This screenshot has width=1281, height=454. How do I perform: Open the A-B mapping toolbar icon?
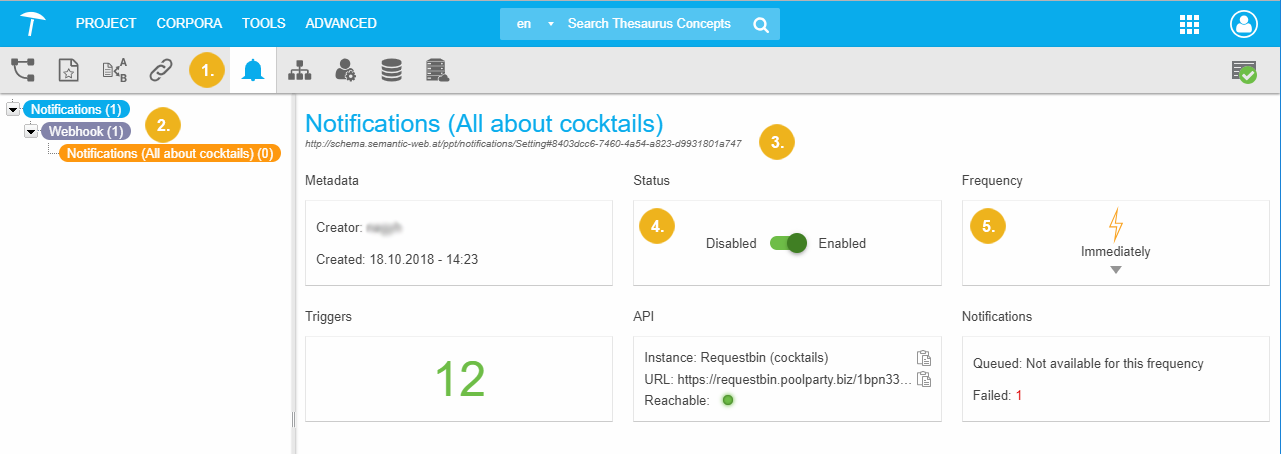115,70
